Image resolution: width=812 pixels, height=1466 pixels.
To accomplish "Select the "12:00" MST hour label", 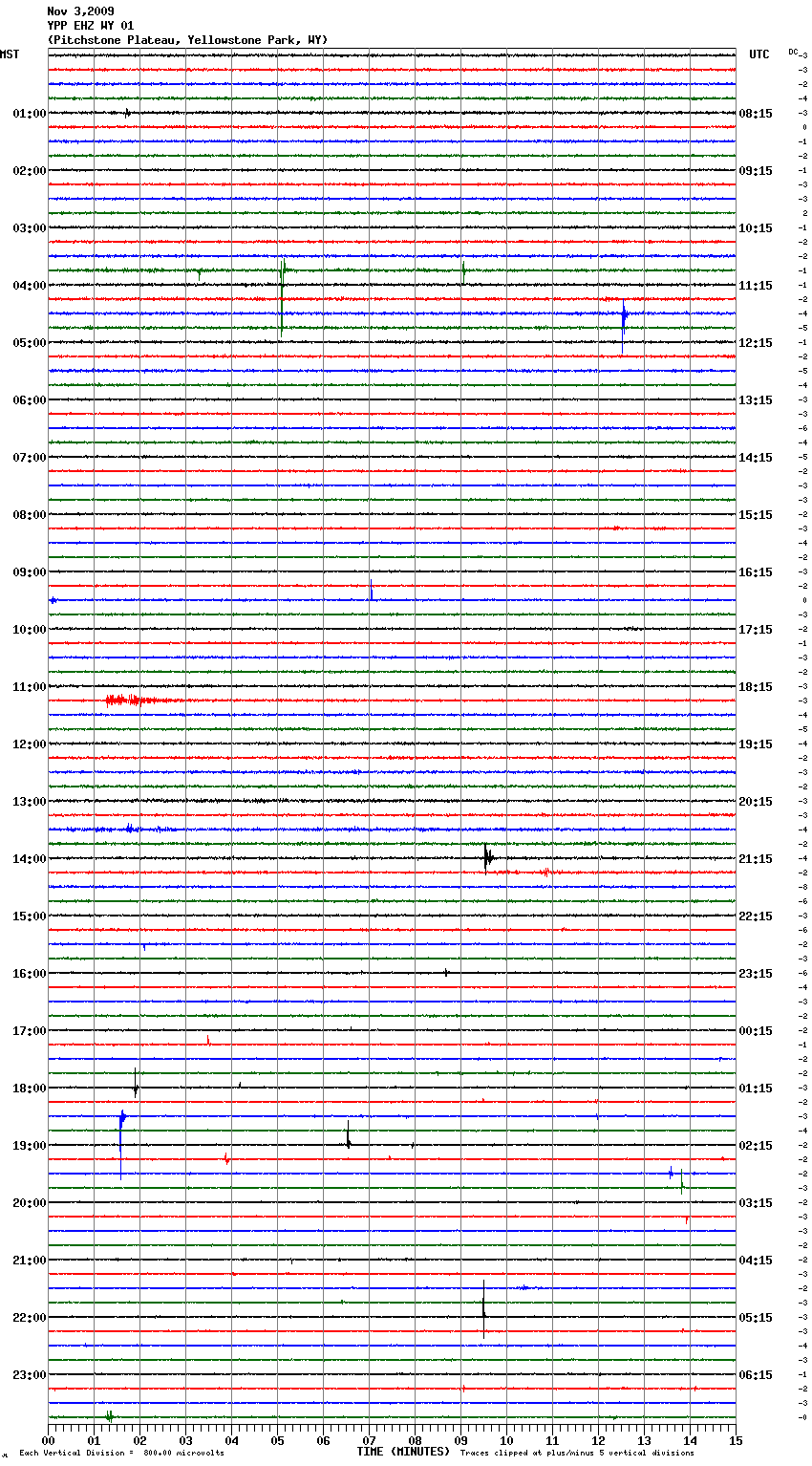I will point(30,744).
